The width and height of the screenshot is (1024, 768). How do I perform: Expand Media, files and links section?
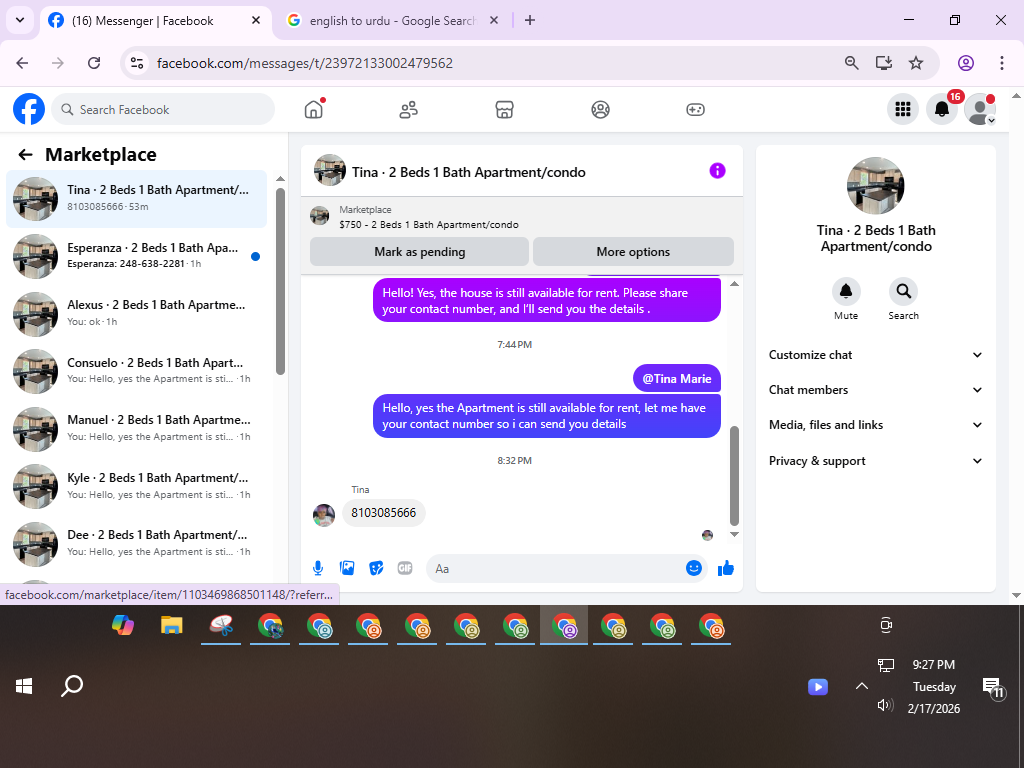point(876,425)
